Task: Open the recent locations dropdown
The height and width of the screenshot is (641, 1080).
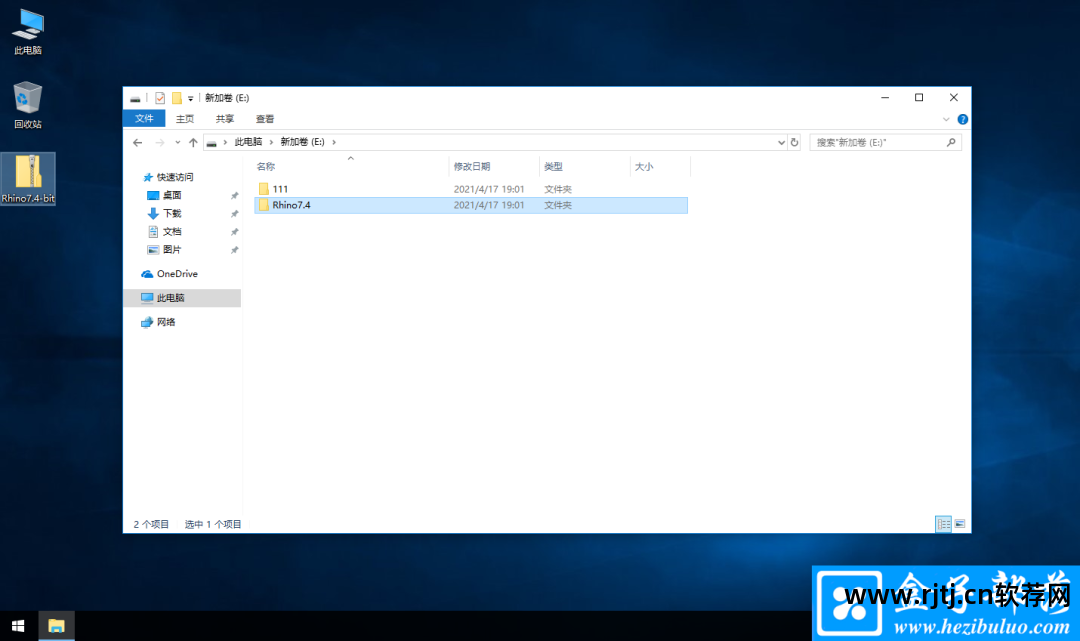Action: tap(177, 143)
